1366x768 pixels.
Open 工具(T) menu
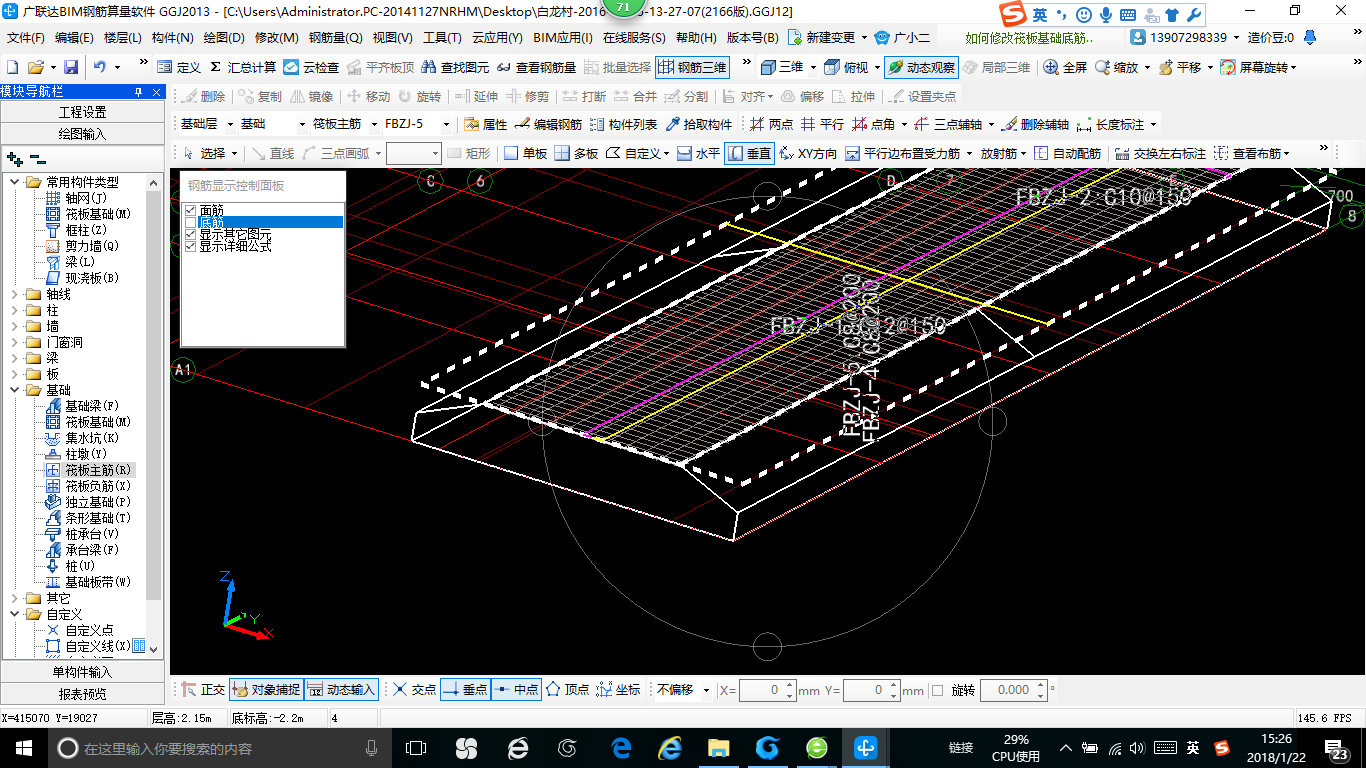442,37
